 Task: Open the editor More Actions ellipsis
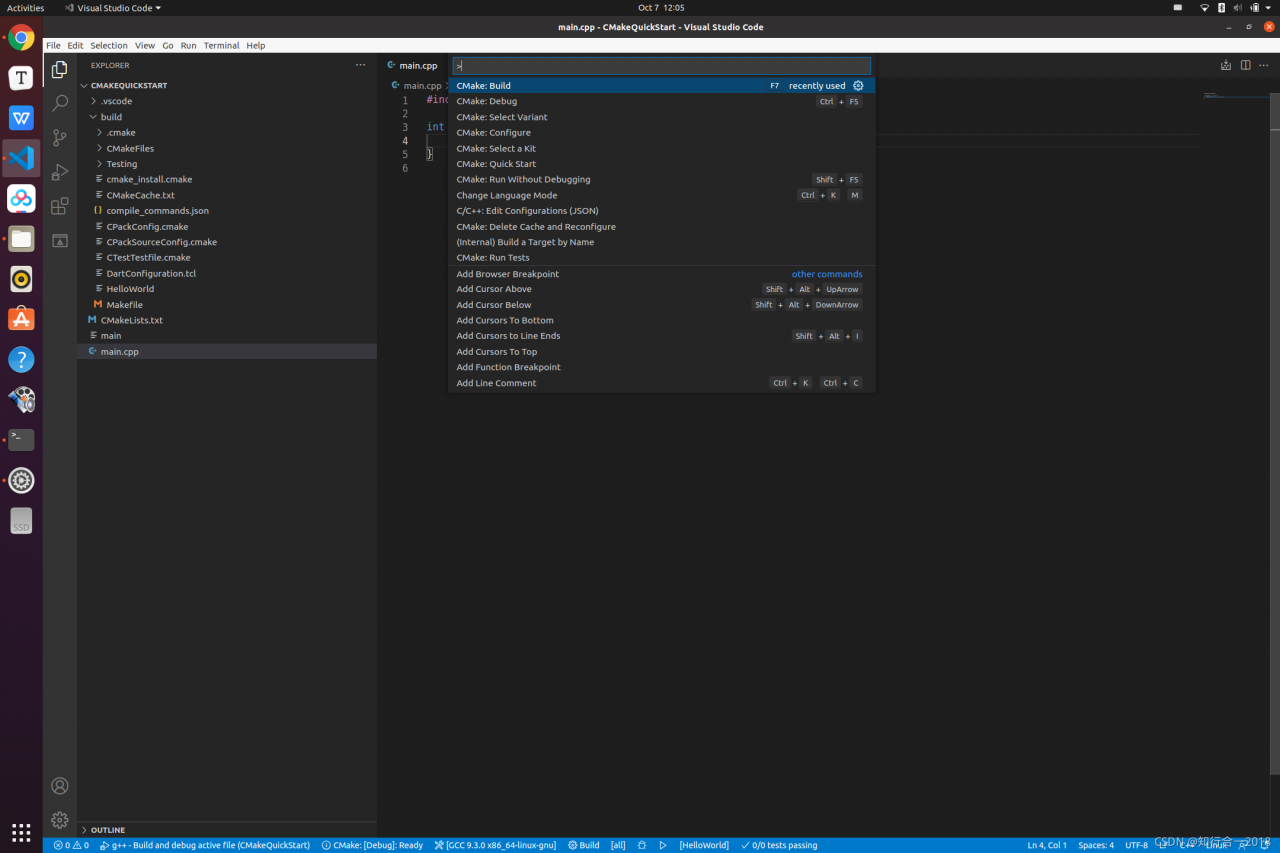[x=1265, y=65]
